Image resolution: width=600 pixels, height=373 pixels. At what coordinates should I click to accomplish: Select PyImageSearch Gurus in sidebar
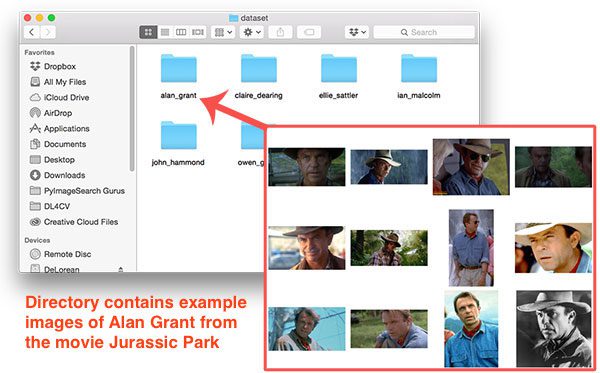[x=77, y=191]
